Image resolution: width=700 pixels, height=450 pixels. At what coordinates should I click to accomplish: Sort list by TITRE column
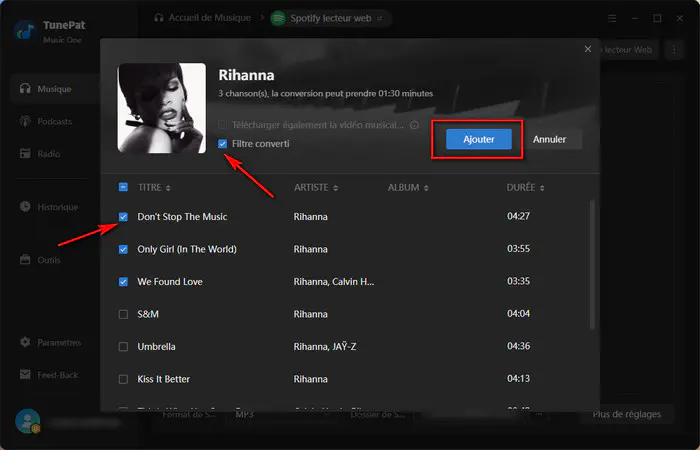click(154, 188)
